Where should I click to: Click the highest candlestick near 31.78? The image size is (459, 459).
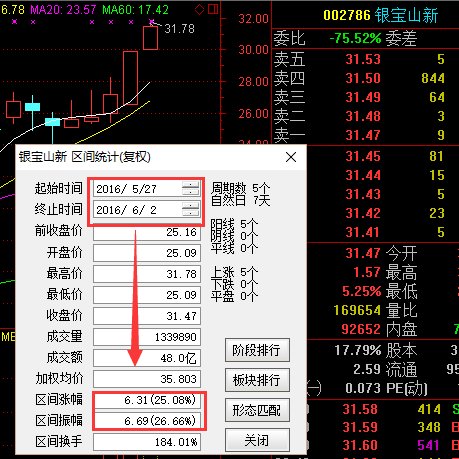150,37
